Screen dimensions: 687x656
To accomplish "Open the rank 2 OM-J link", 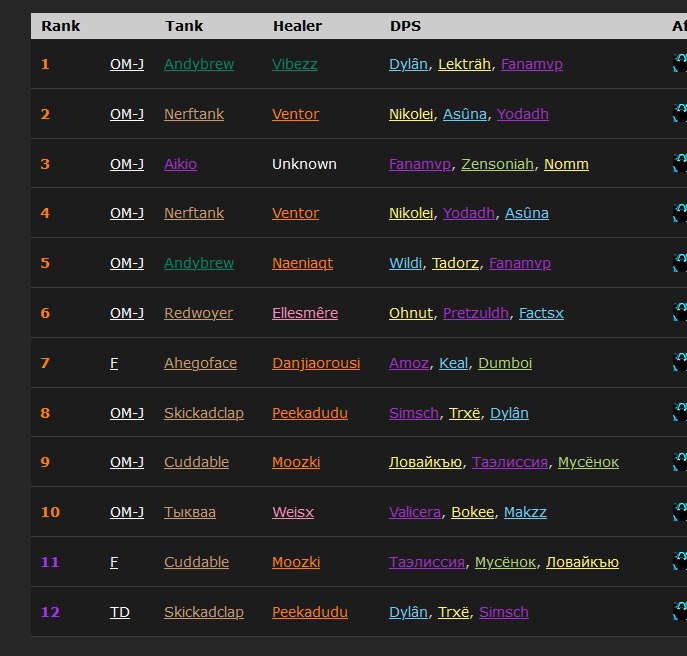I will click(x=127, y=114).
